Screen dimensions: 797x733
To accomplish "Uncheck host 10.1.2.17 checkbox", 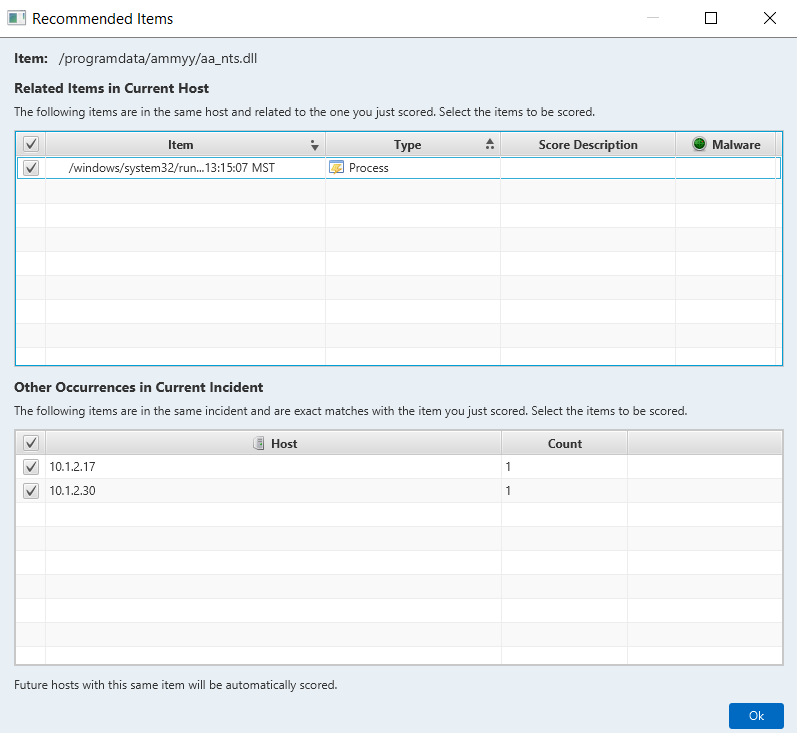I will (31, 467).
